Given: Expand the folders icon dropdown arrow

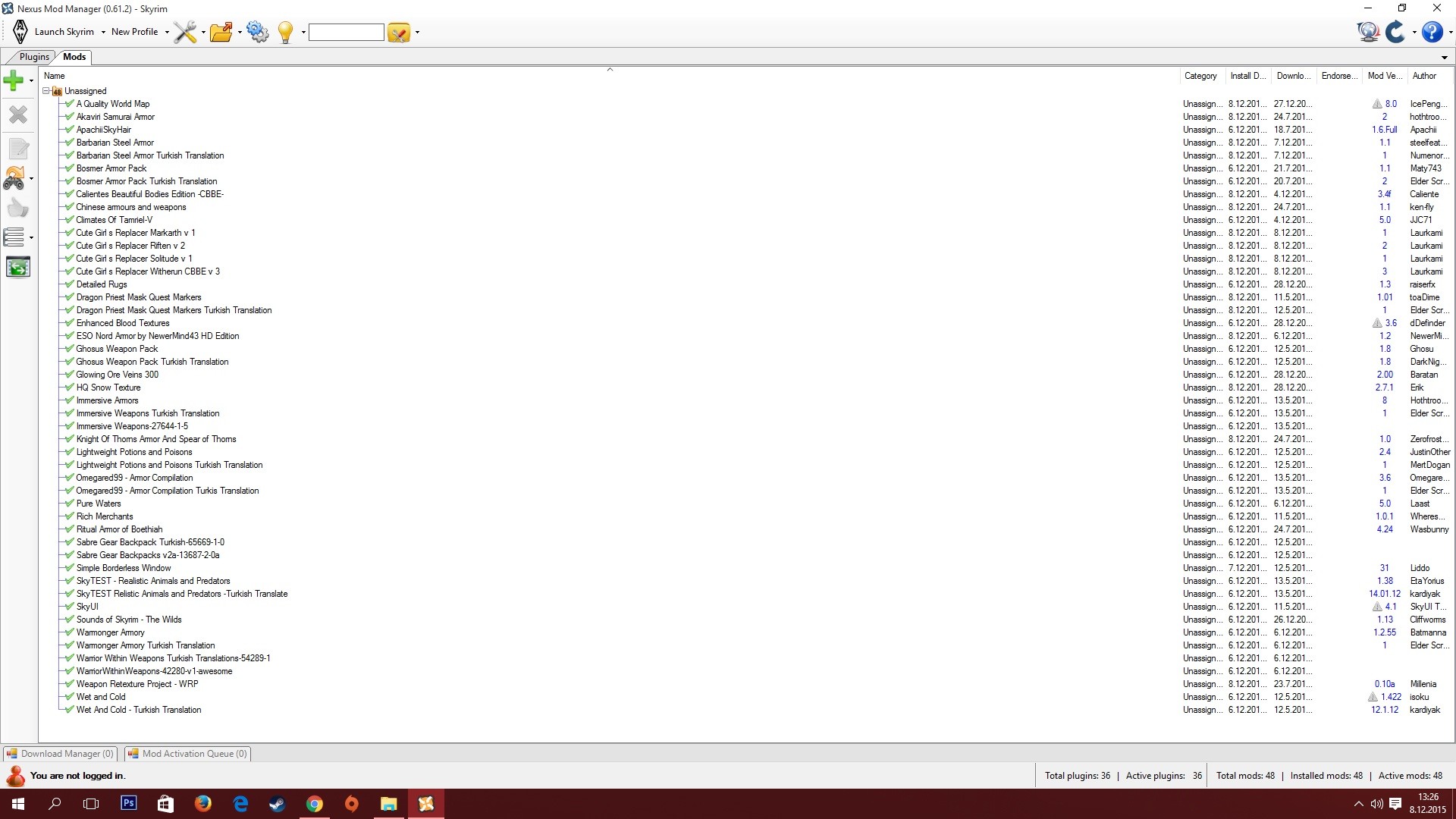Looking at the screenshot, I should pyautogui.click(x=240, y=33).
